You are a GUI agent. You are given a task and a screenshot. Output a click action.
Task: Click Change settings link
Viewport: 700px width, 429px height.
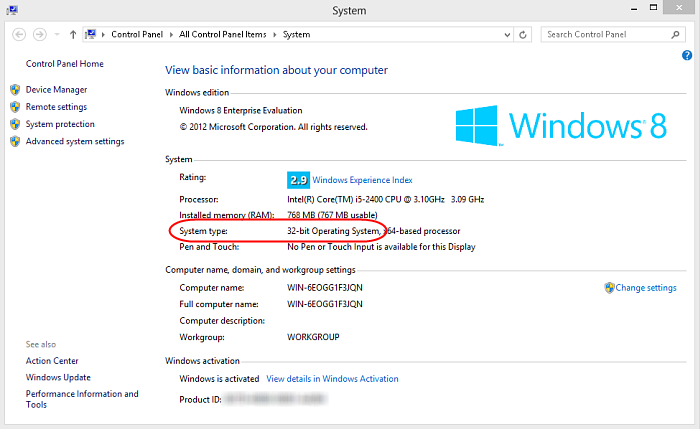pyautogui.click(x=646, y=288)
